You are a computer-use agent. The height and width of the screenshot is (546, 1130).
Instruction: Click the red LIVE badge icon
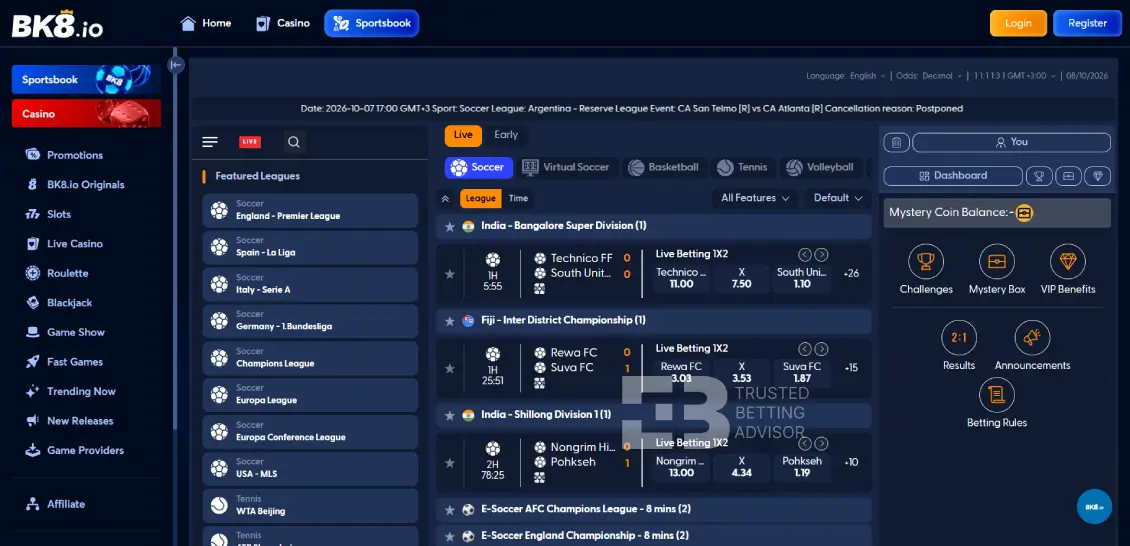(x=250, y=142)
